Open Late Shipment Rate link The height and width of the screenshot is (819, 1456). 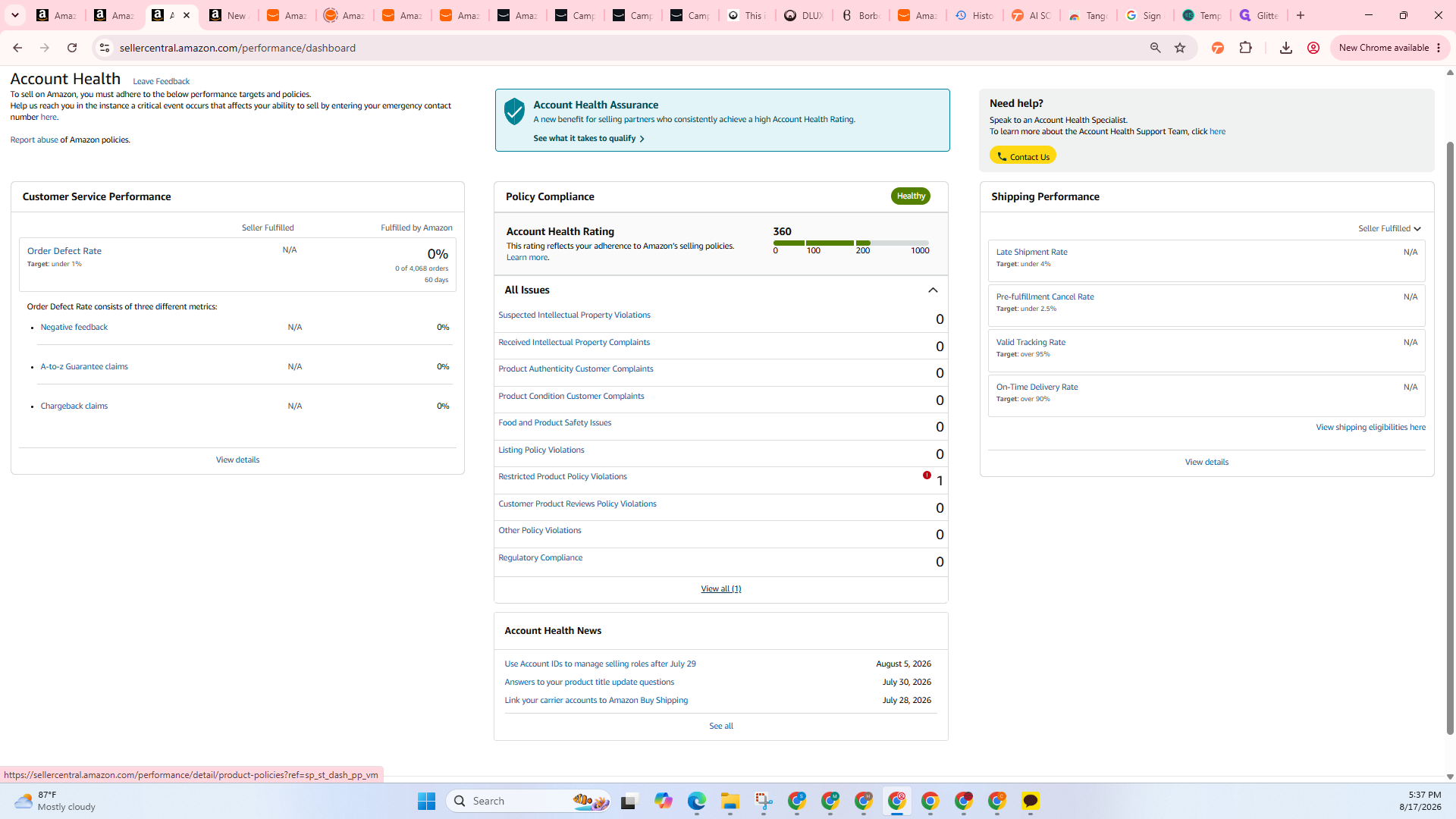pyautogui.click(x=1031, y=253)
